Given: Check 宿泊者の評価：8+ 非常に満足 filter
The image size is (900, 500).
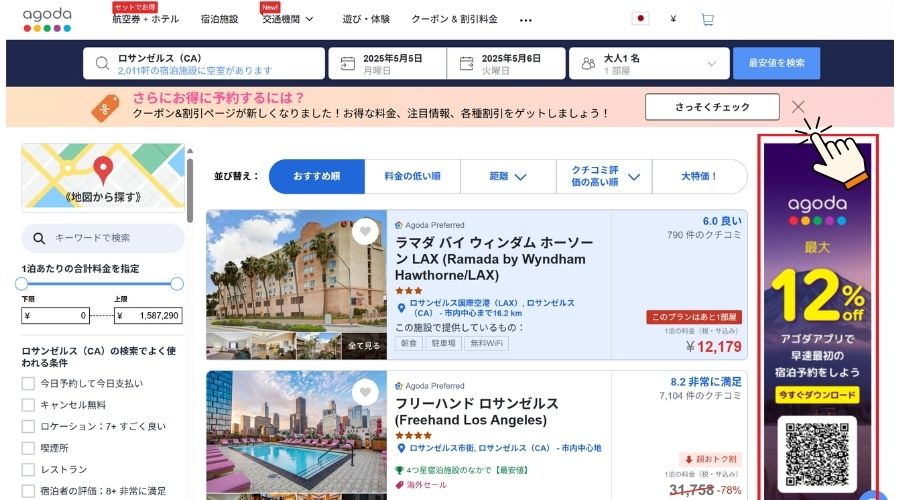Looking at the screenshot, I should tap(28, 491).
